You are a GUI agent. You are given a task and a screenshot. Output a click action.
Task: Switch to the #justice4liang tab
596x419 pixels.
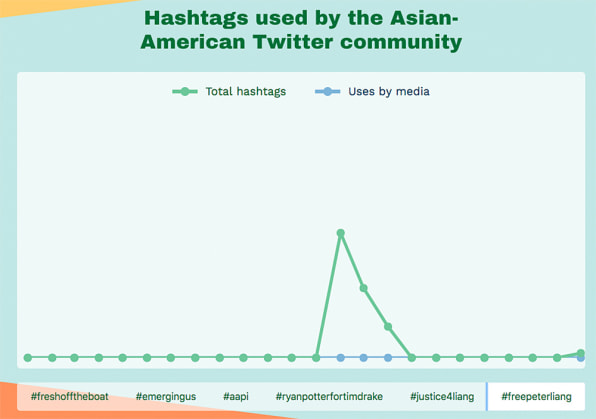[x=442, y=397]
